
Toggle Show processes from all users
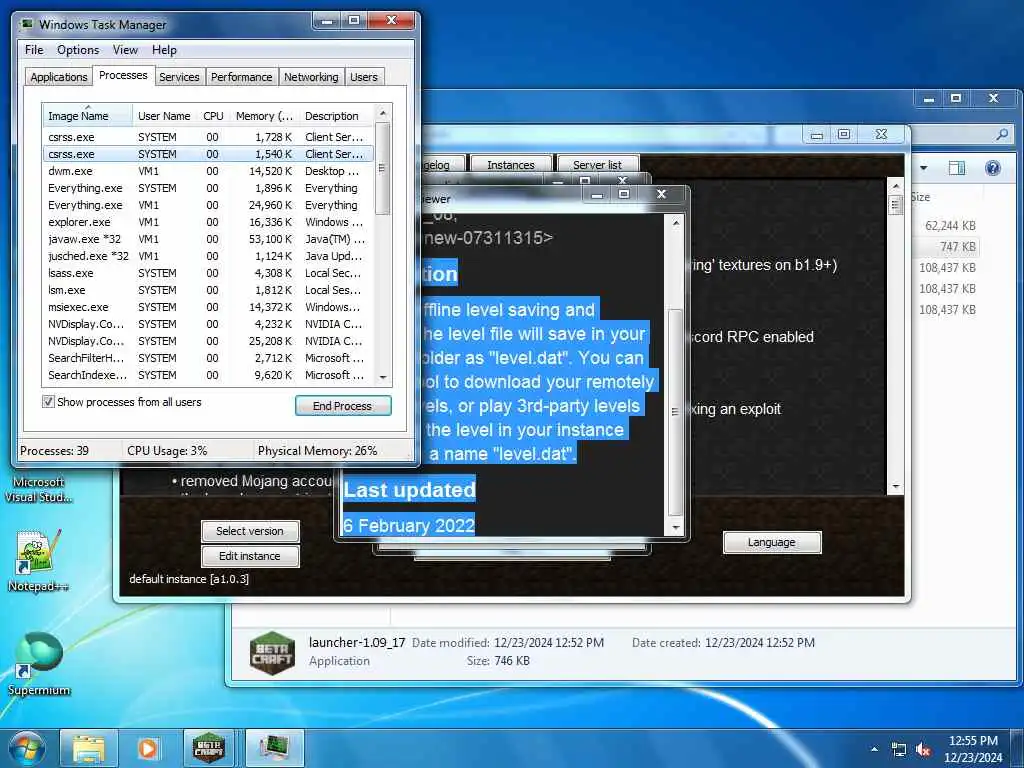click(x=48, y=402)
